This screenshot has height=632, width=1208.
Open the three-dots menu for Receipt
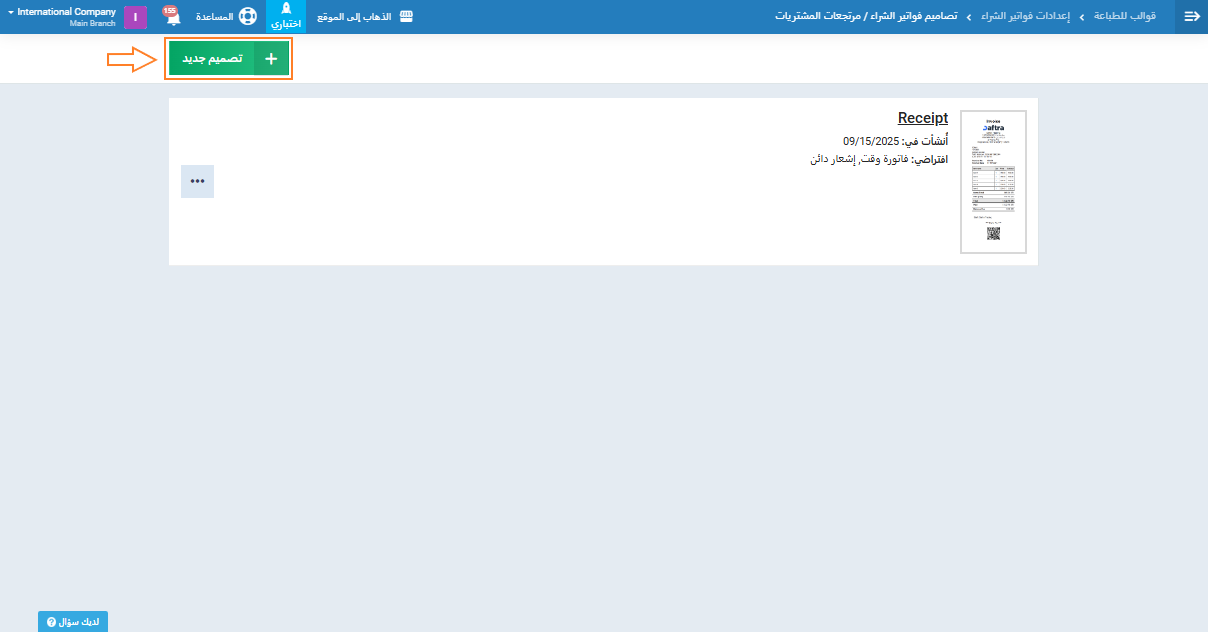[x=197, y=181]
